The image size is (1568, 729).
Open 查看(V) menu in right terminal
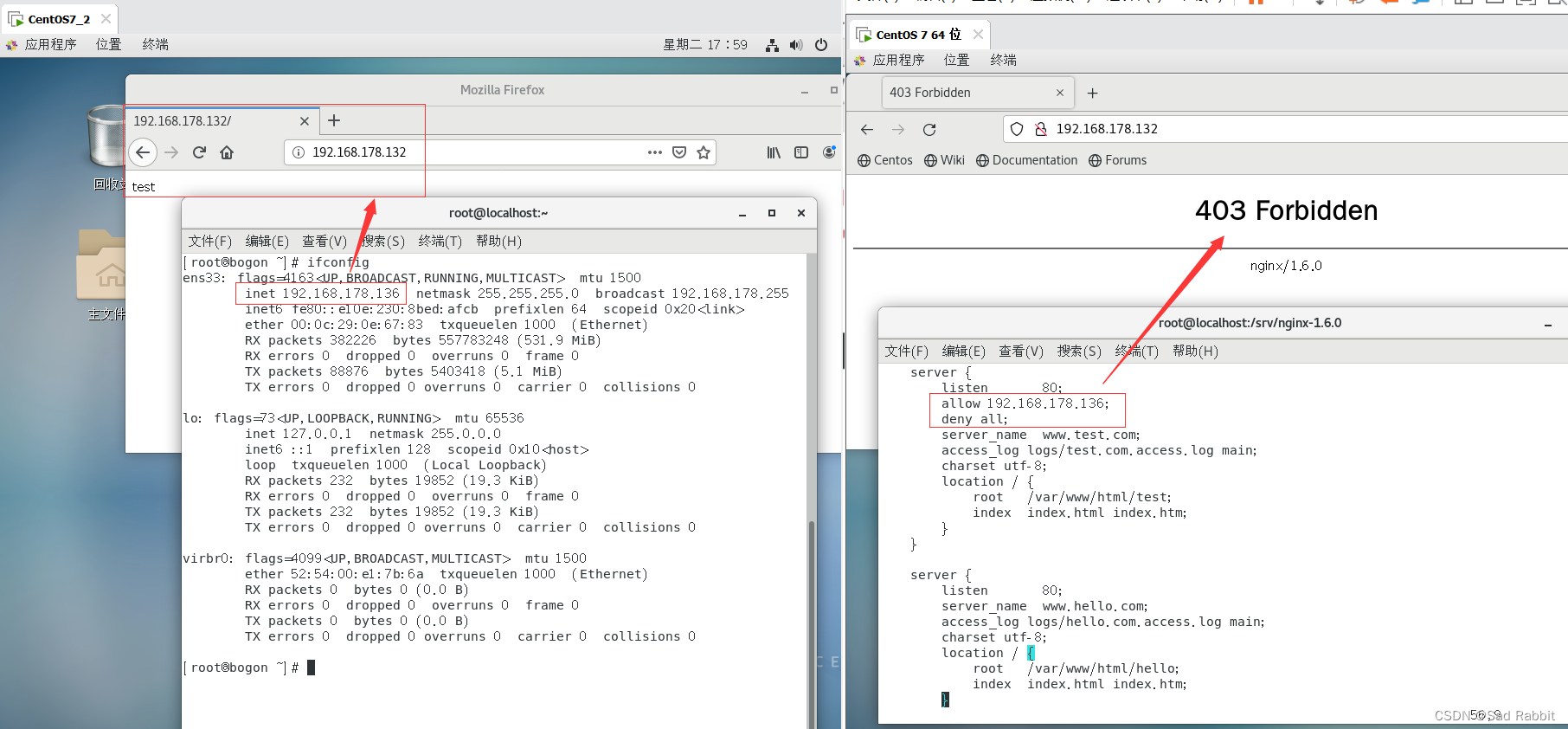click(1021, 352)
